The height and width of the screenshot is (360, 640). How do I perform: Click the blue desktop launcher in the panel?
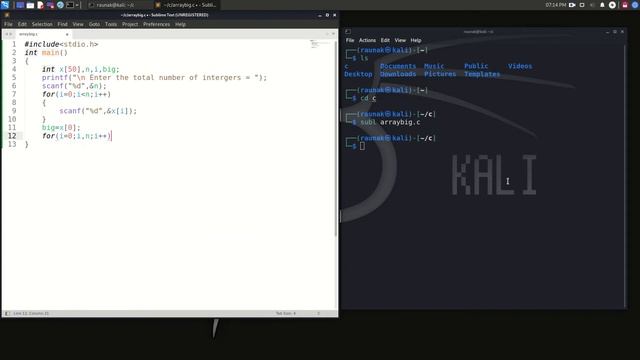pos(20,5)
